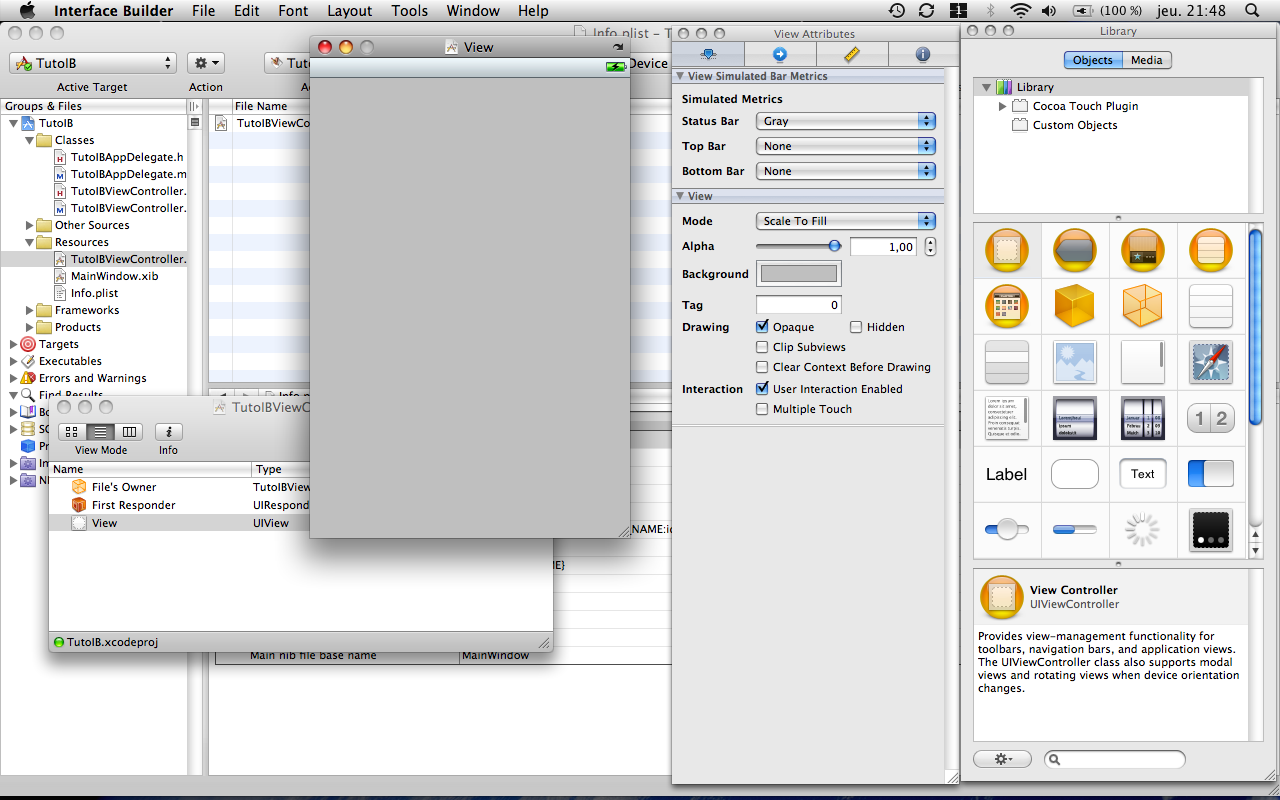This screenshot has height=800, width=1280.
Task: Switch document window to column view mode
Action: 129,432
